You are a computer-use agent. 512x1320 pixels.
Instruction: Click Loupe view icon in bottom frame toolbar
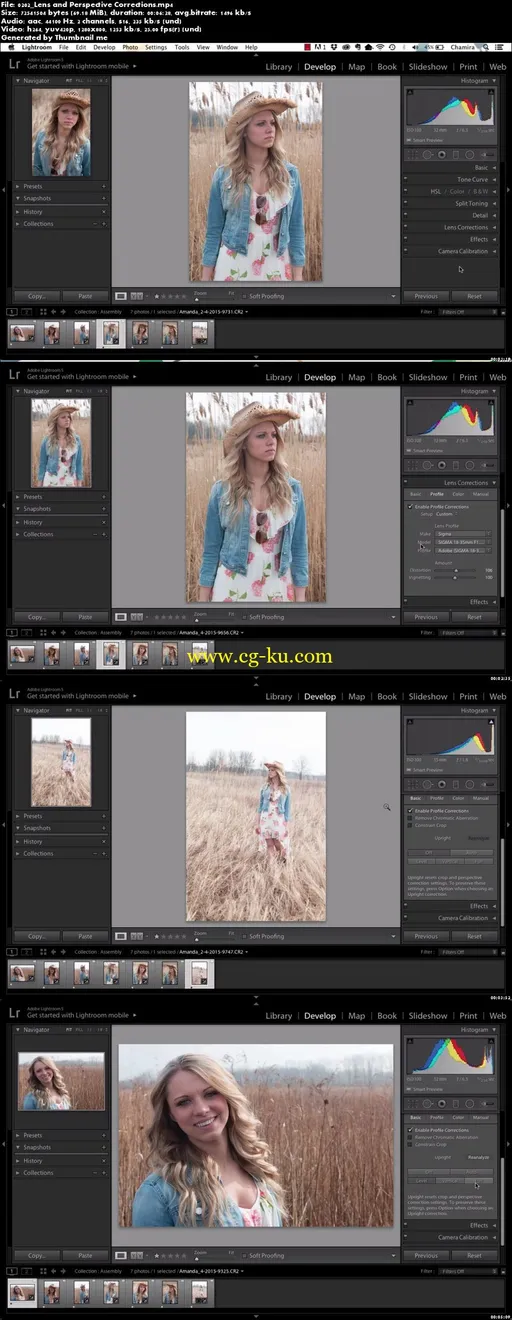[x=121, y=1255]
